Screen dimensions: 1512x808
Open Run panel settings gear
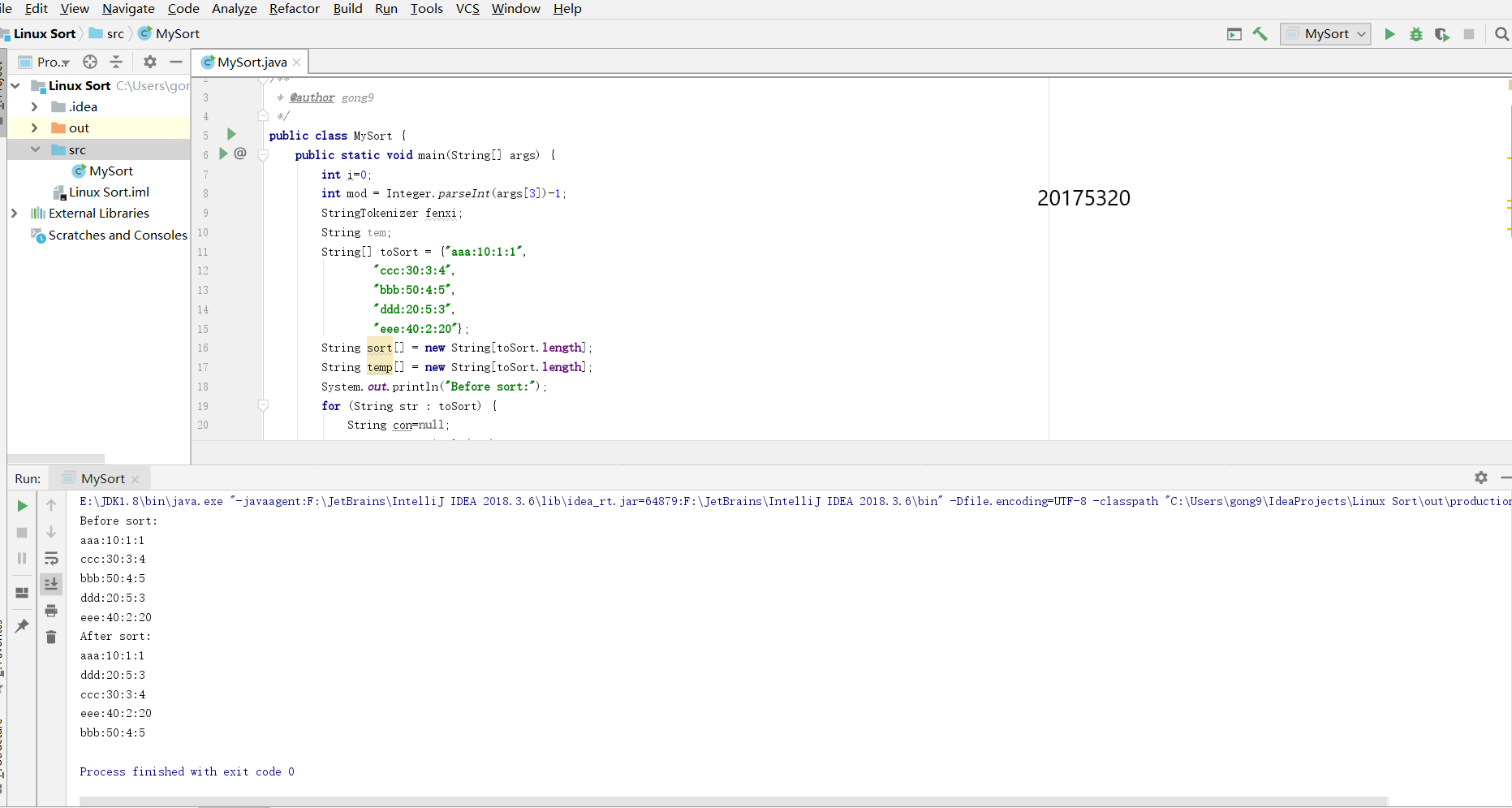pos(1481,477)
